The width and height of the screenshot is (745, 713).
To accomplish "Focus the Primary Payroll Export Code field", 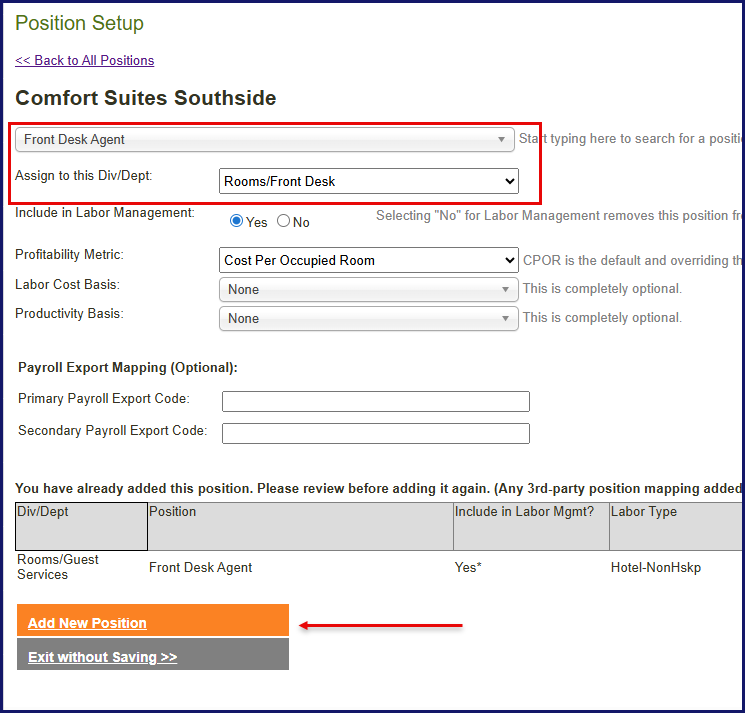I will 375,401.
